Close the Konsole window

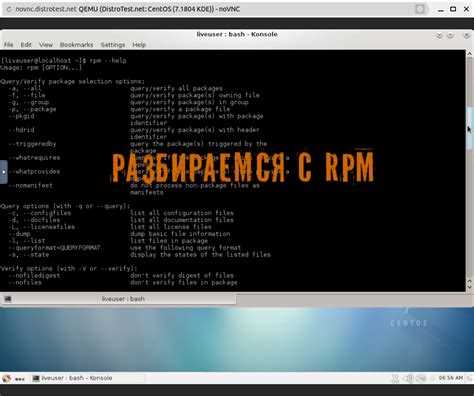coord(466,35)
